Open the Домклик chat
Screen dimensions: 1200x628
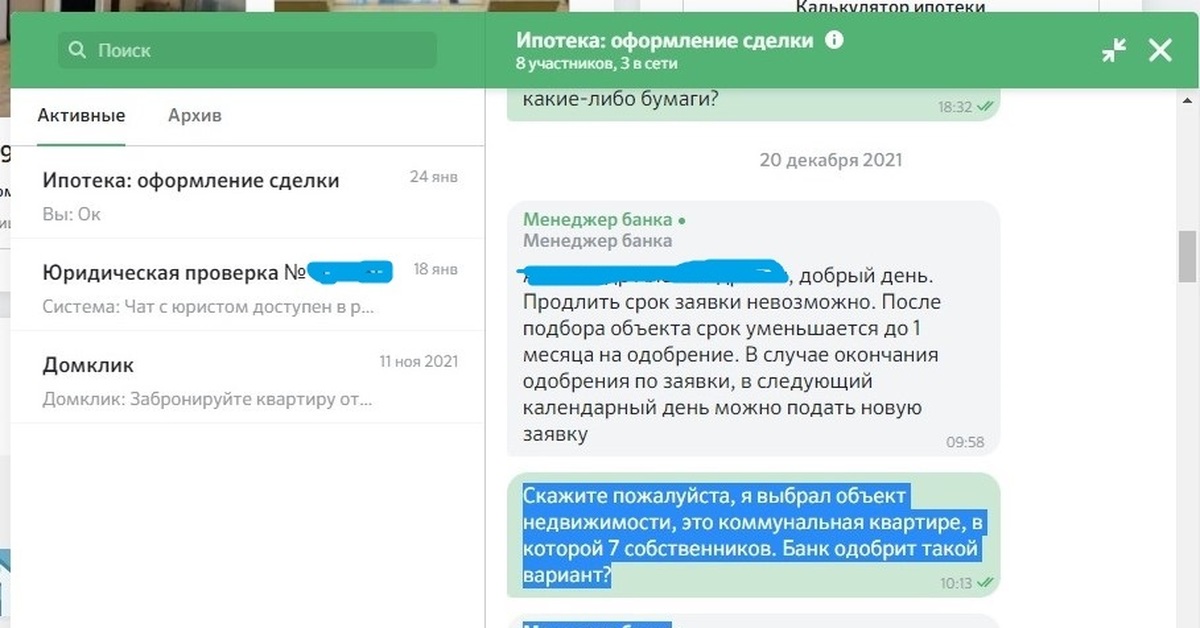point(248,377)
